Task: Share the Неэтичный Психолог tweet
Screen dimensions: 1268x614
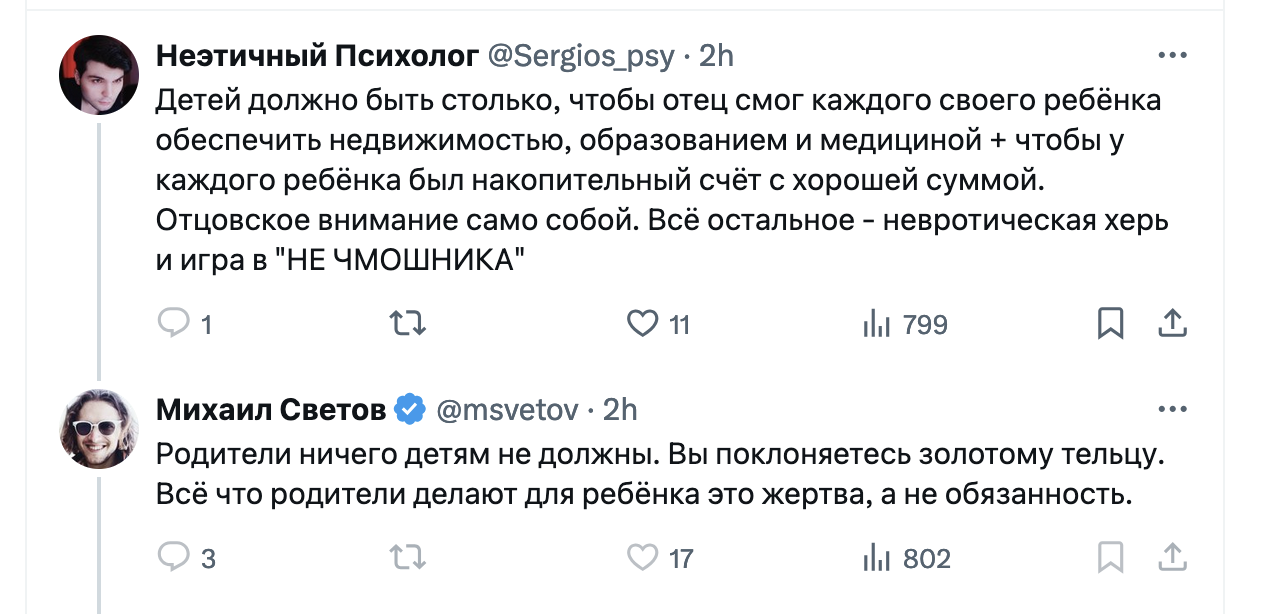Action: click(x=1172, y=323)
